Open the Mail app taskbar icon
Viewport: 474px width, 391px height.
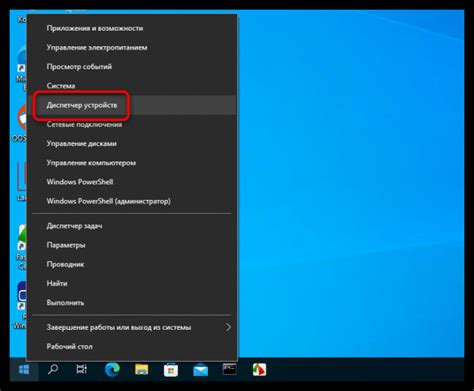(200, 370)
